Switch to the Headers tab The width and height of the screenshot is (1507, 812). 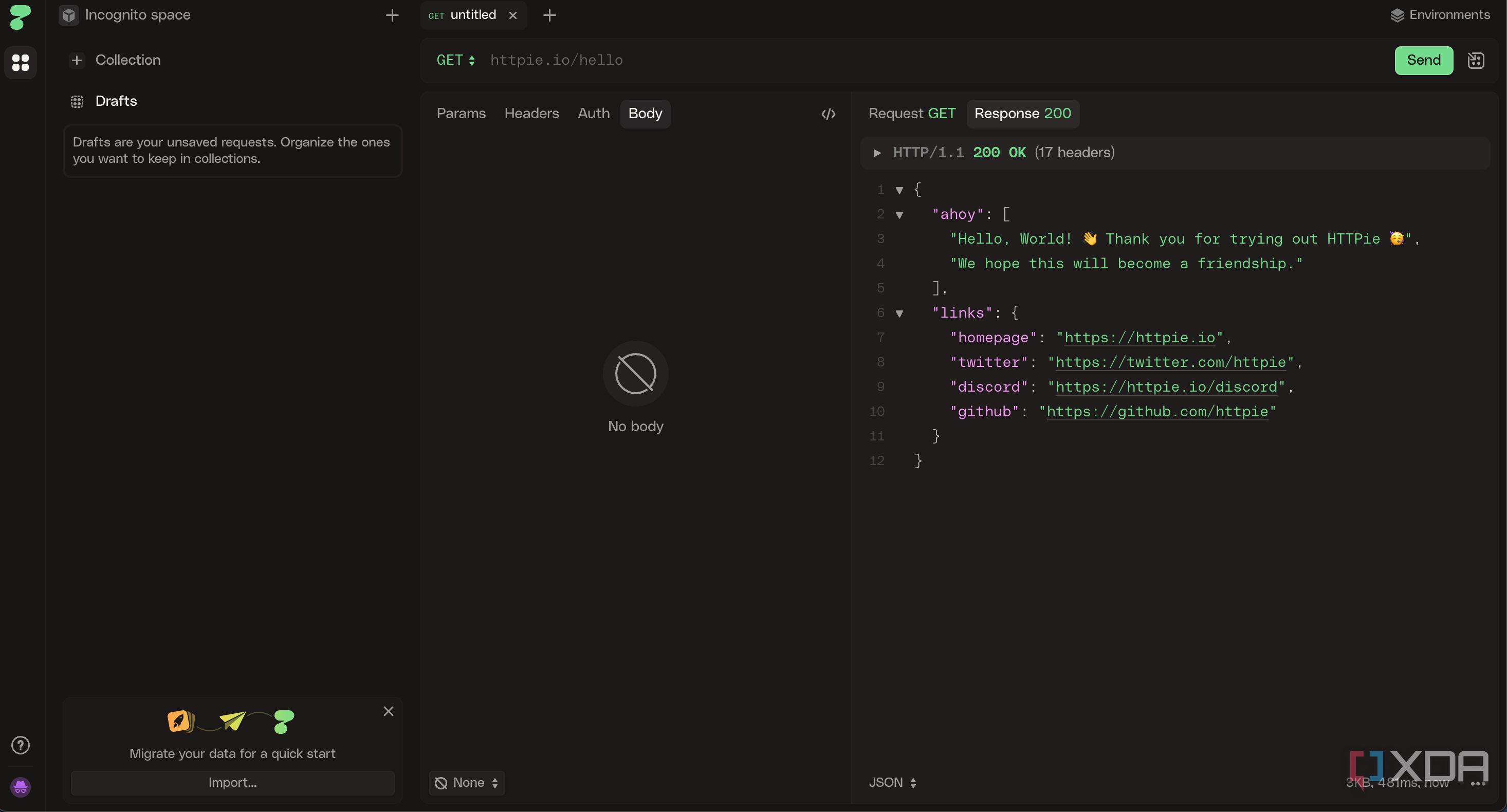click(x=532, y=114)
